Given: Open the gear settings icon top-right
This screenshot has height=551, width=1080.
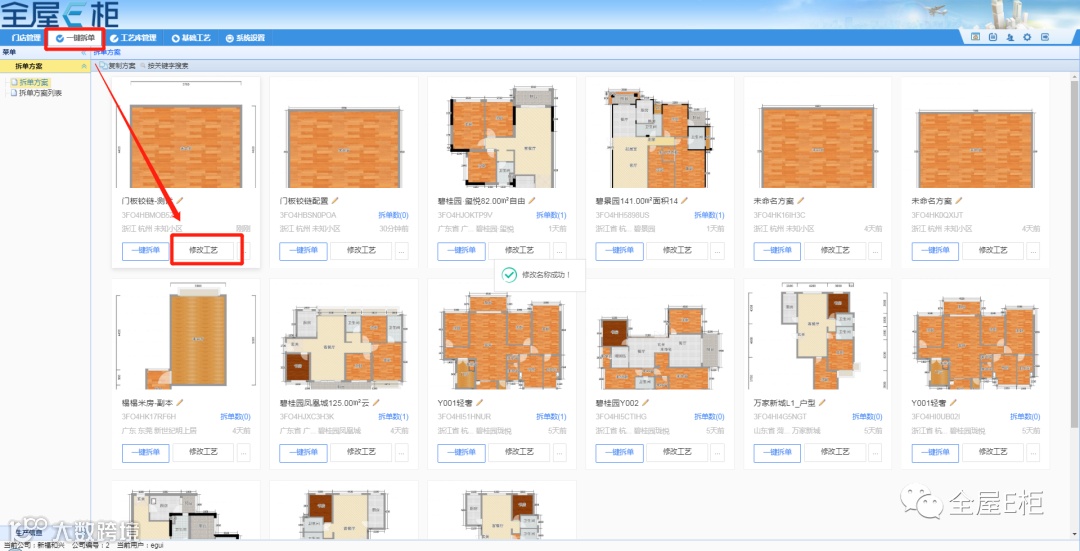Looking at the screenshot, I should (x=1027, y=37).
